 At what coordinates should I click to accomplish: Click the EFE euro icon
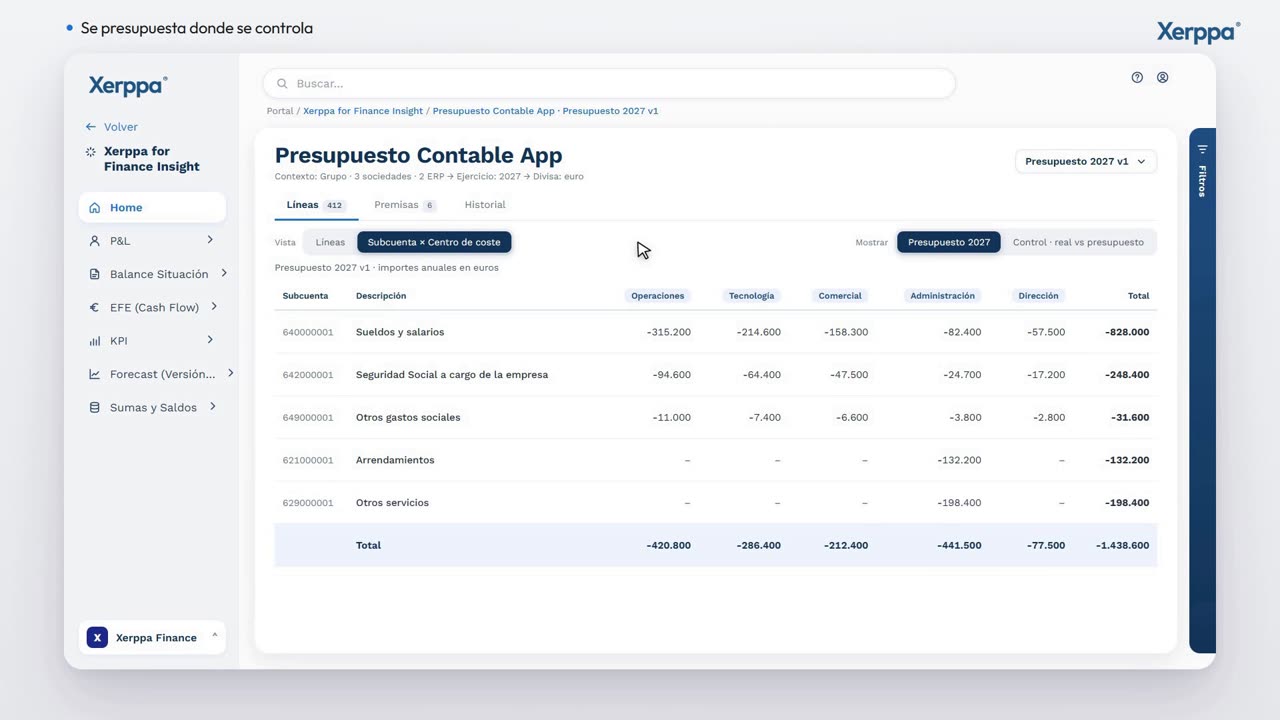coord(94,307)
